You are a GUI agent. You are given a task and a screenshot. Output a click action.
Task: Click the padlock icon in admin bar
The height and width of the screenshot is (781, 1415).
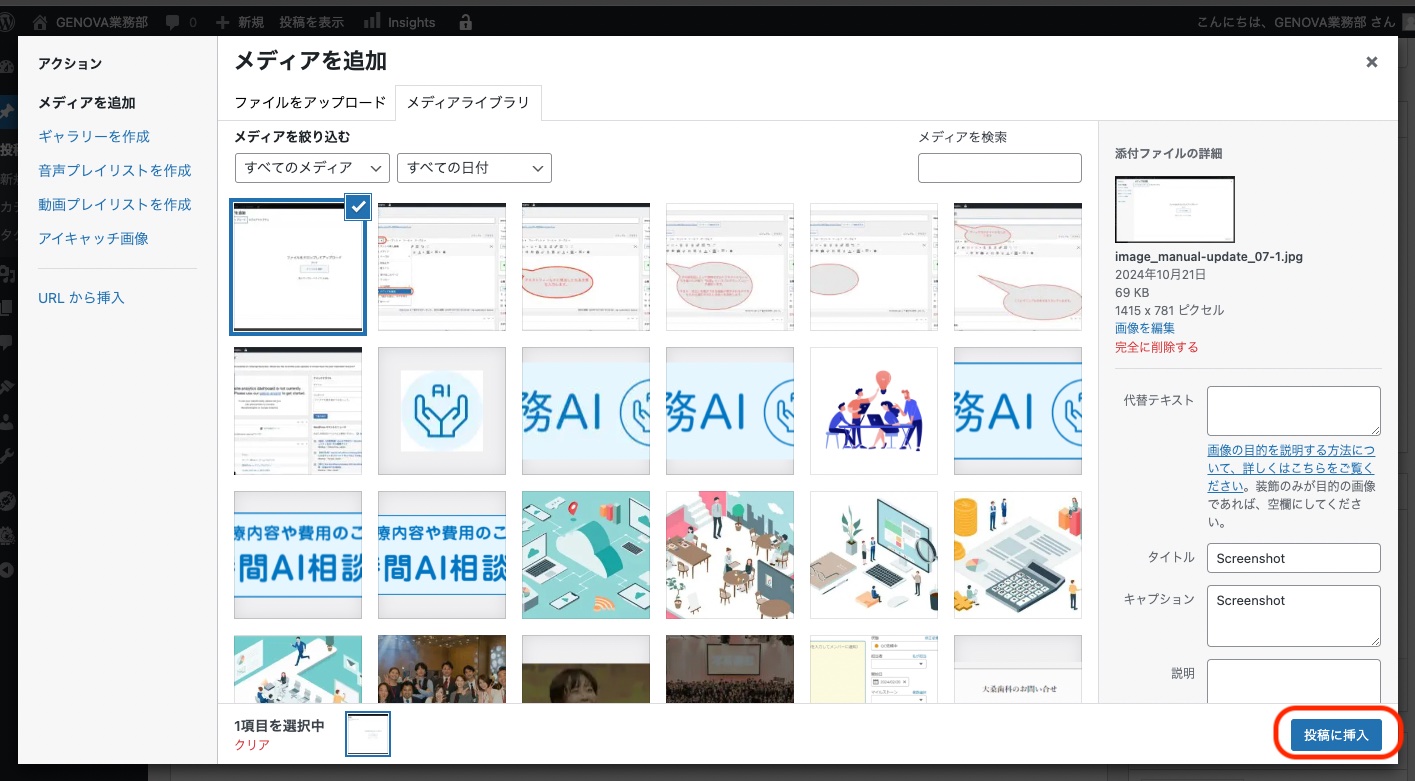pyautogui.click(x=465, y=21)
